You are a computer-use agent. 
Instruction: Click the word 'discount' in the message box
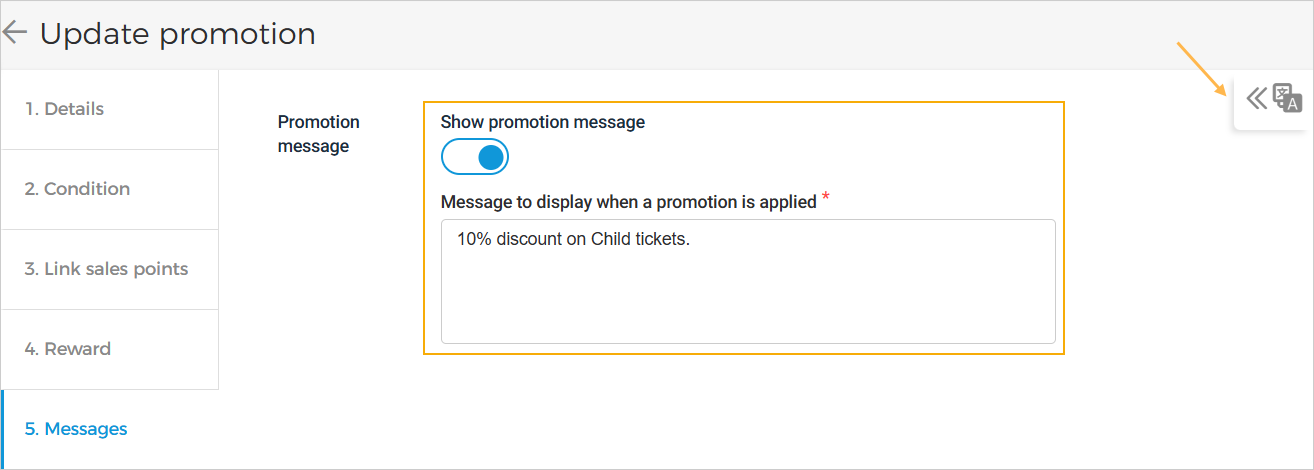[530, 240]
